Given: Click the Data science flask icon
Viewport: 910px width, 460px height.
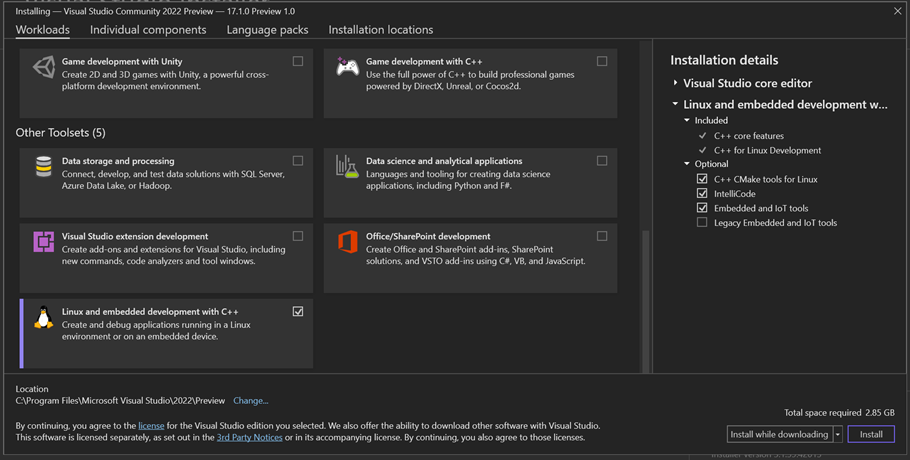Looking at the screenshot, I should [347, 167].
